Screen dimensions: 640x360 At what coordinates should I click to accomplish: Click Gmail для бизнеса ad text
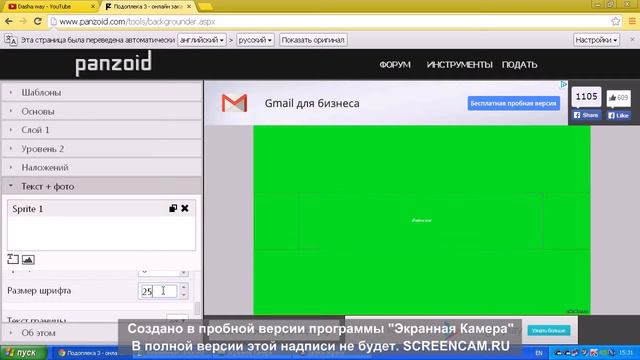coord(312,103)
